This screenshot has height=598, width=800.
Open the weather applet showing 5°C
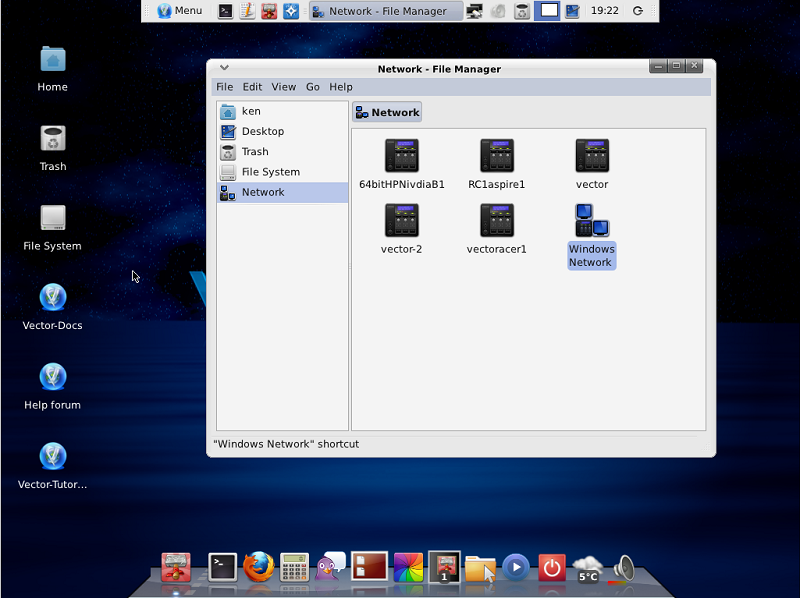[x=588, y=568]
